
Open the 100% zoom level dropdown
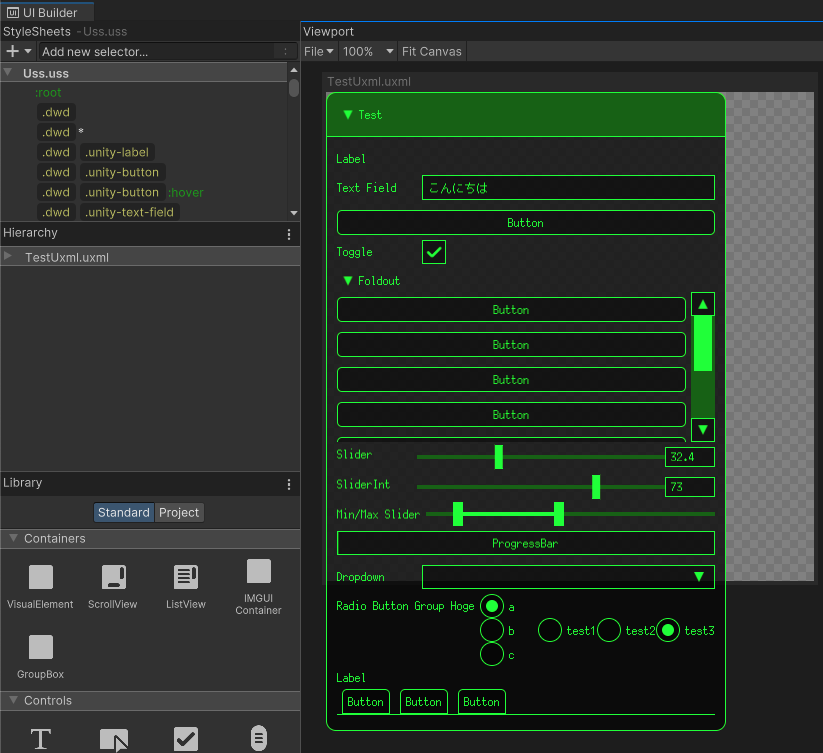365,51
